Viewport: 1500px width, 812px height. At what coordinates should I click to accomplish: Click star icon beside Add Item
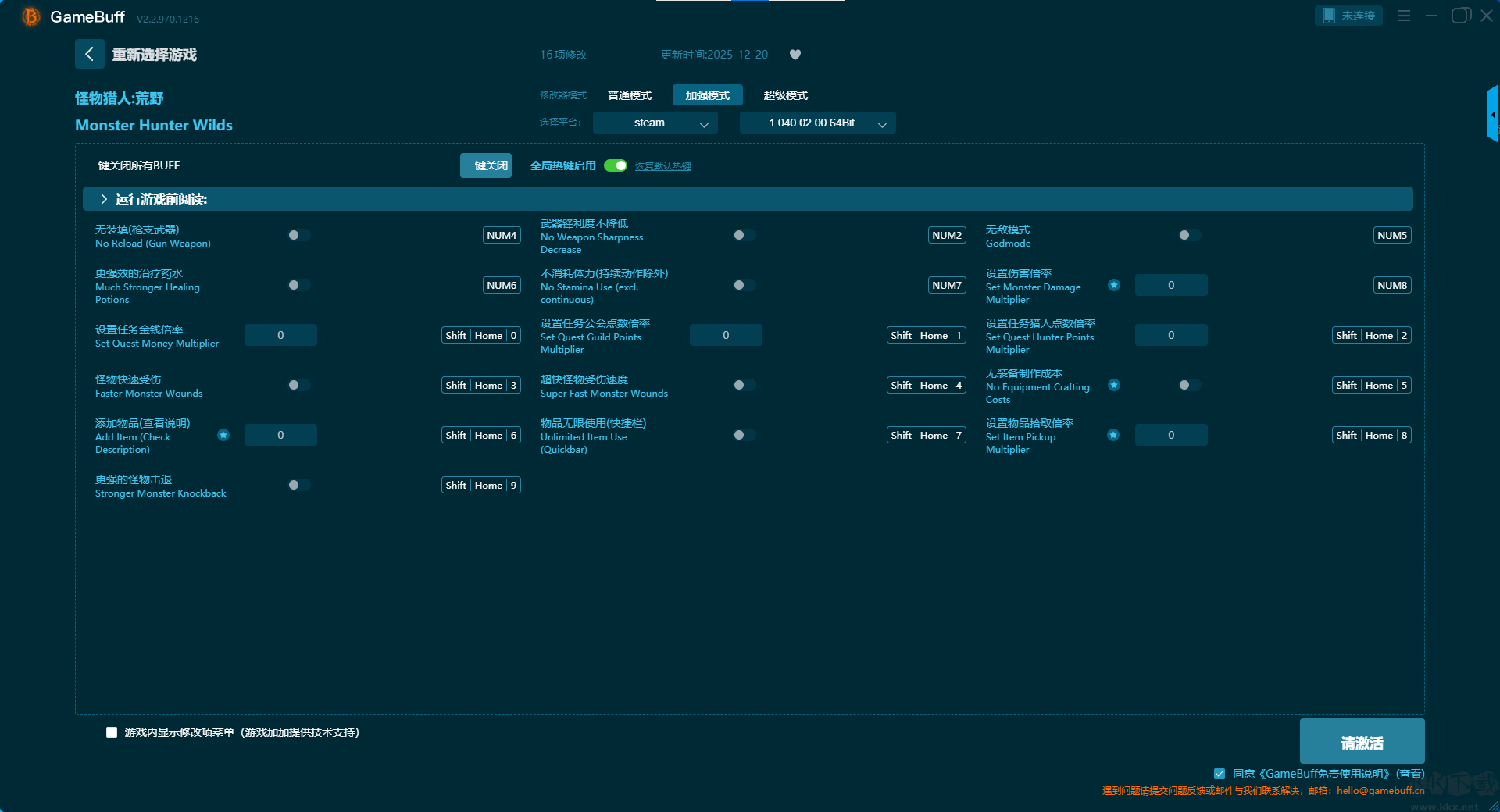click(223, 435)
